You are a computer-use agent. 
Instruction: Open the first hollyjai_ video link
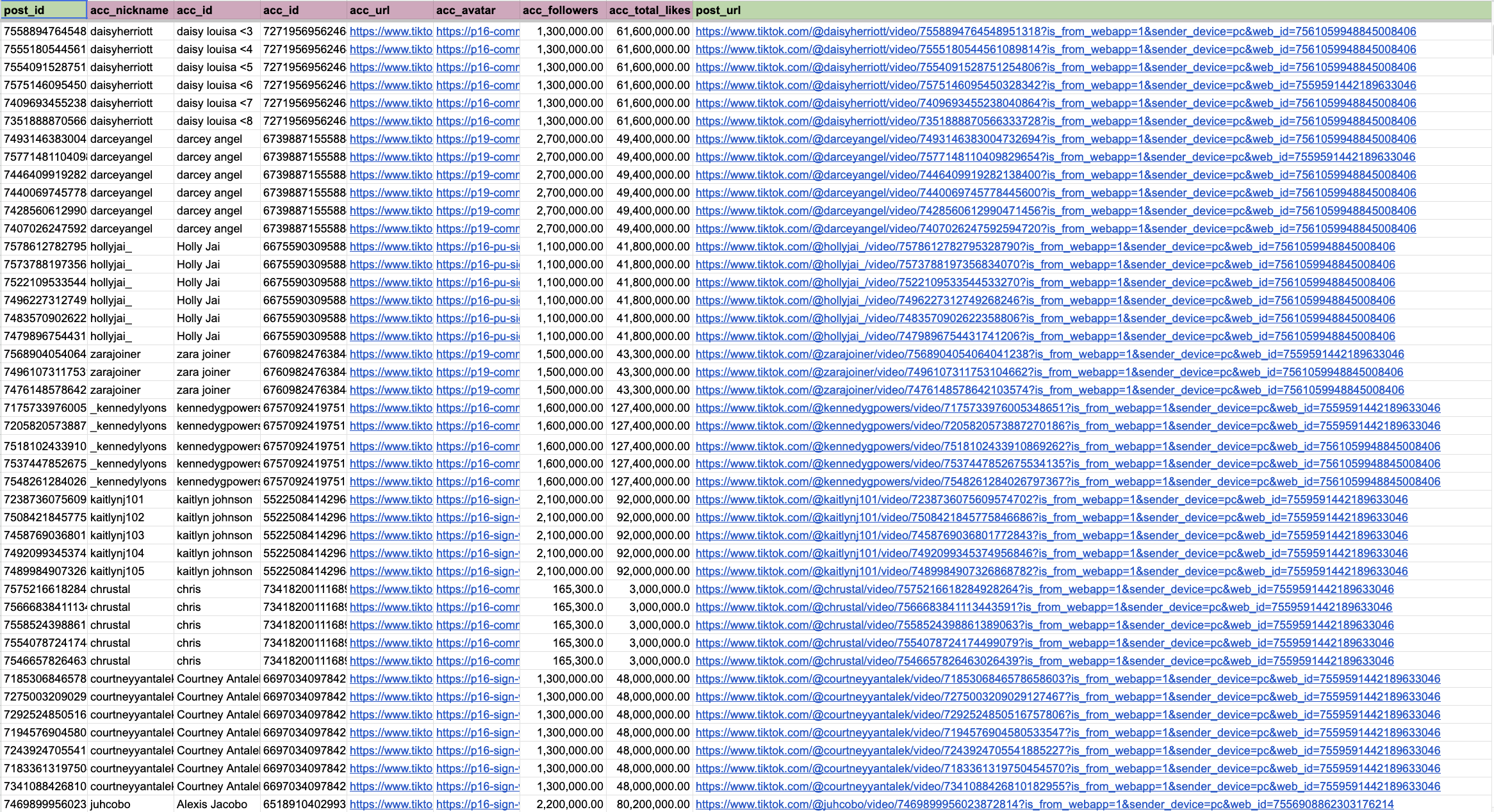click(x=1045, y=247)
